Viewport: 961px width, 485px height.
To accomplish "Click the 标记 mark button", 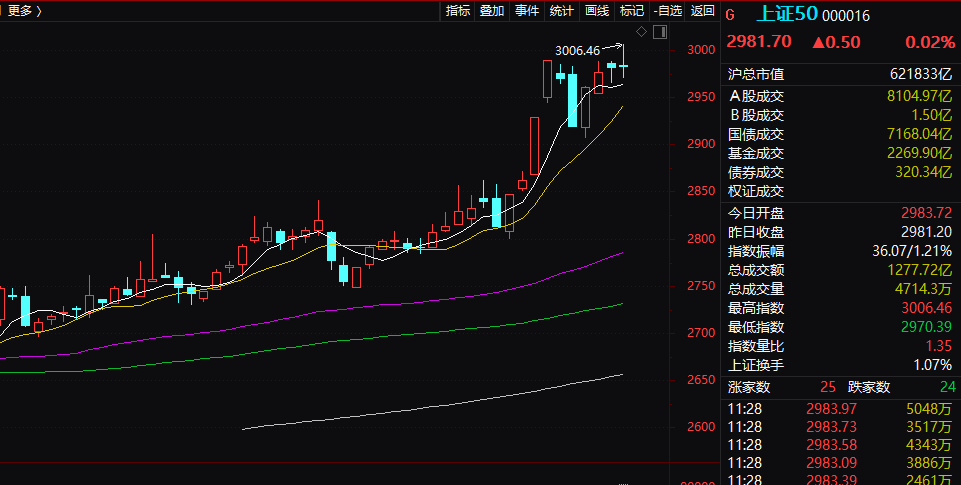I will pos(631,11).
